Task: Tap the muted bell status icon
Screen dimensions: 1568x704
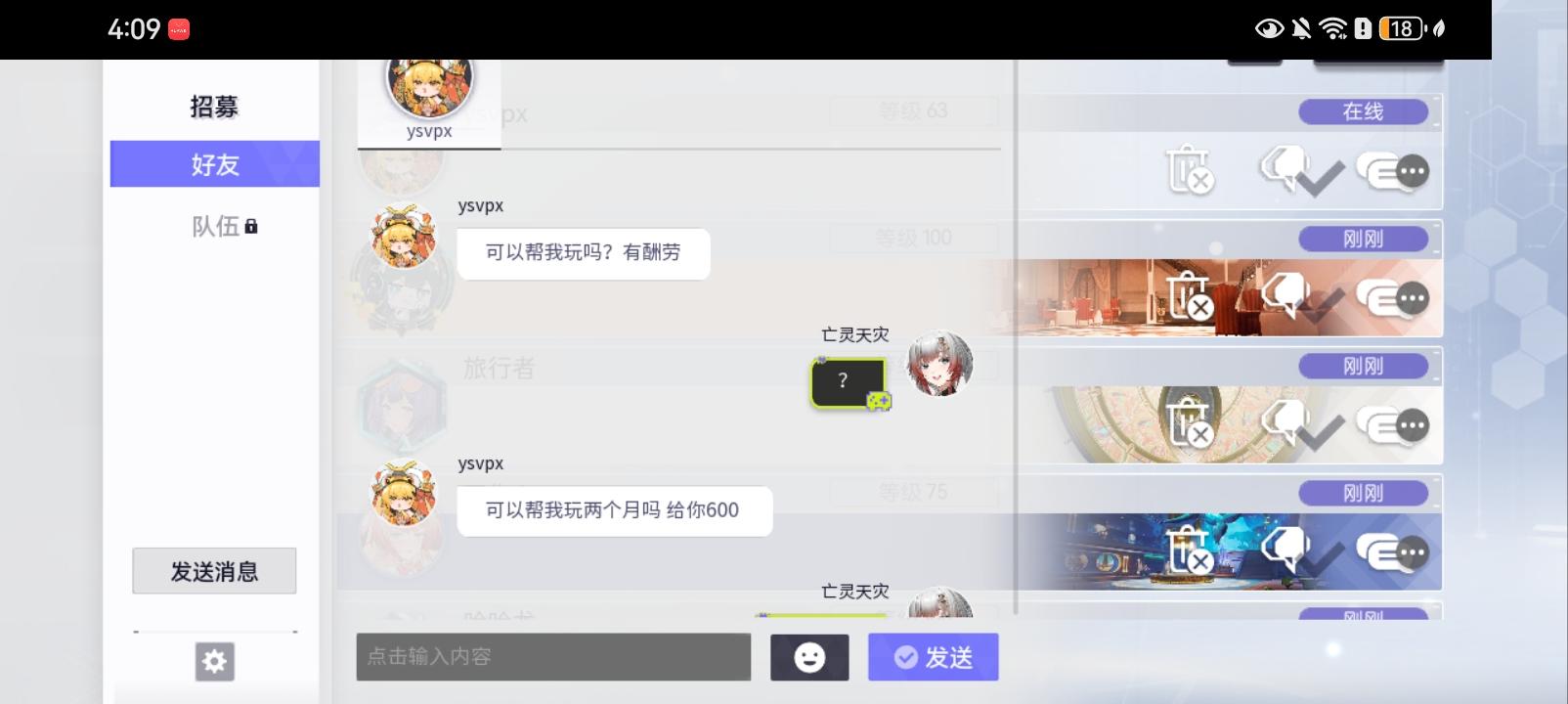Action: [1301, 28]
